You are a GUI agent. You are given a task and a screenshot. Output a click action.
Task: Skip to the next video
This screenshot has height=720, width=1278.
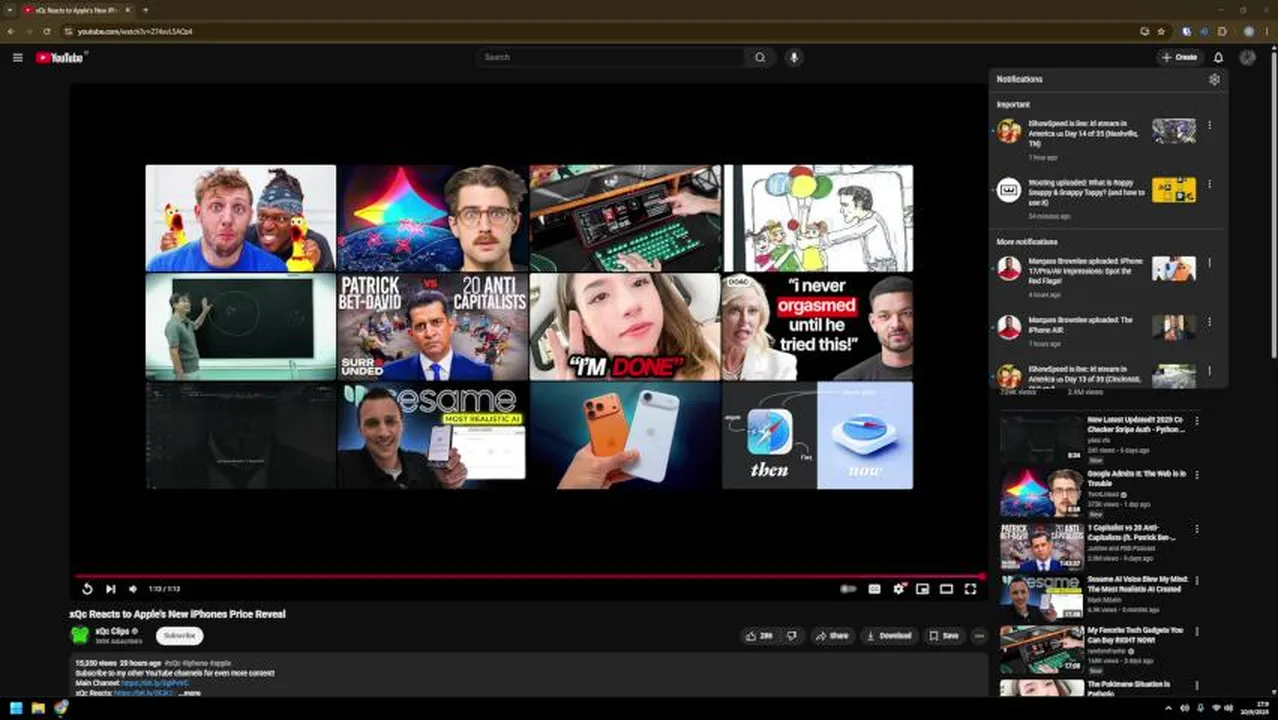(x=110, y=589)
